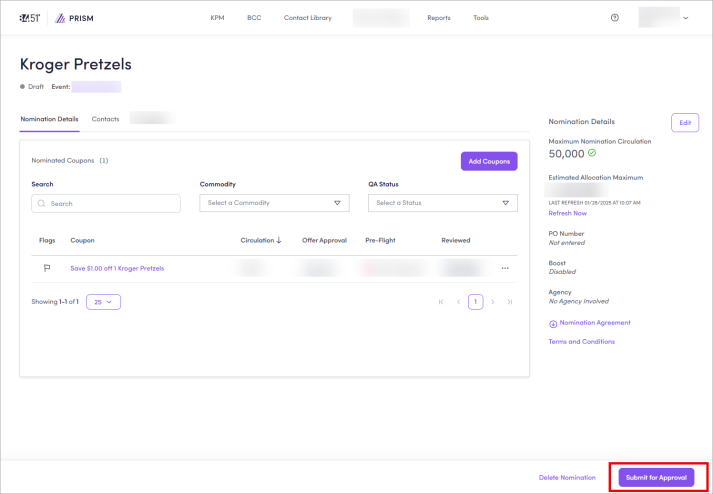The height and width of the screenshot is (494, 713).
Task: Click the Submit for Approval button
Action: (656, 478)
